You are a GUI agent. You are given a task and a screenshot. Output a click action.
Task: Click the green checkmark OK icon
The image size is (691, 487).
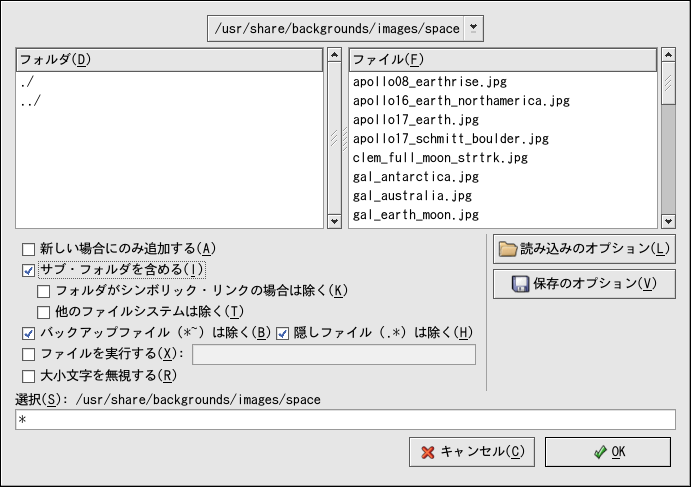click(599, 452)
